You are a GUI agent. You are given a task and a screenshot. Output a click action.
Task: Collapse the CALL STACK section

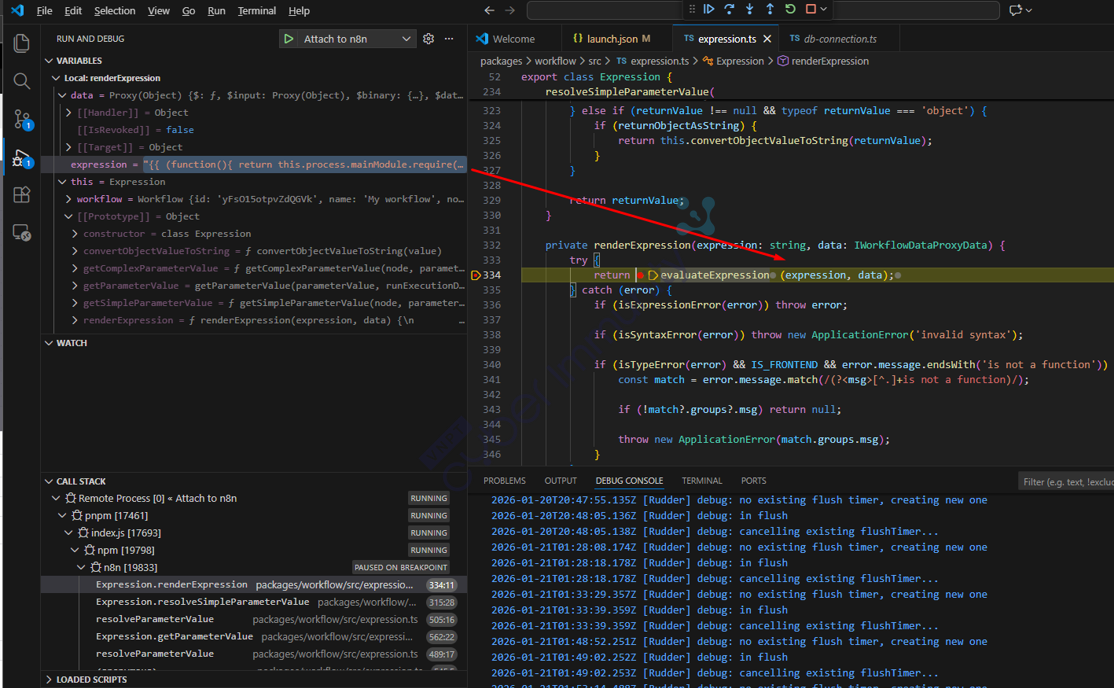(49, 481)
